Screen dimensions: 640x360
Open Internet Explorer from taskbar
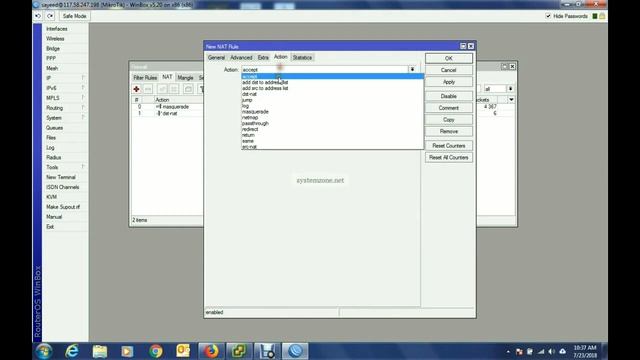[72, 351]
